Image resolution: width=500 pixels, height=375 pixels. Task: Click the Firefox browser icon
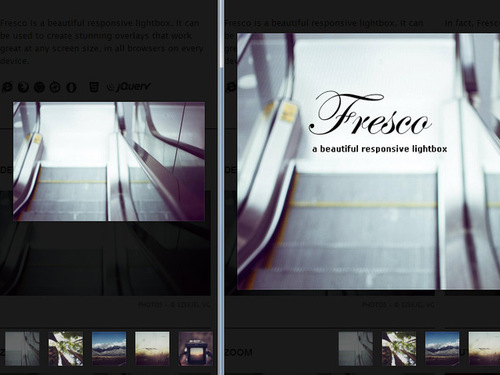(23, 87)
